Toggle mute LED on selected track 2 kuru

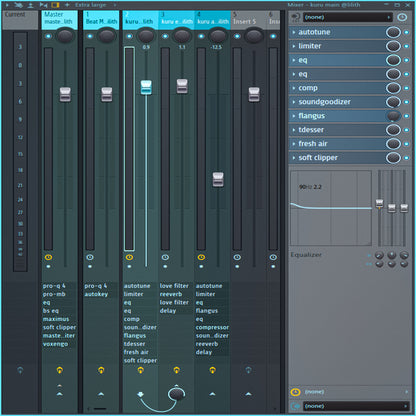[x=129, y=36]
